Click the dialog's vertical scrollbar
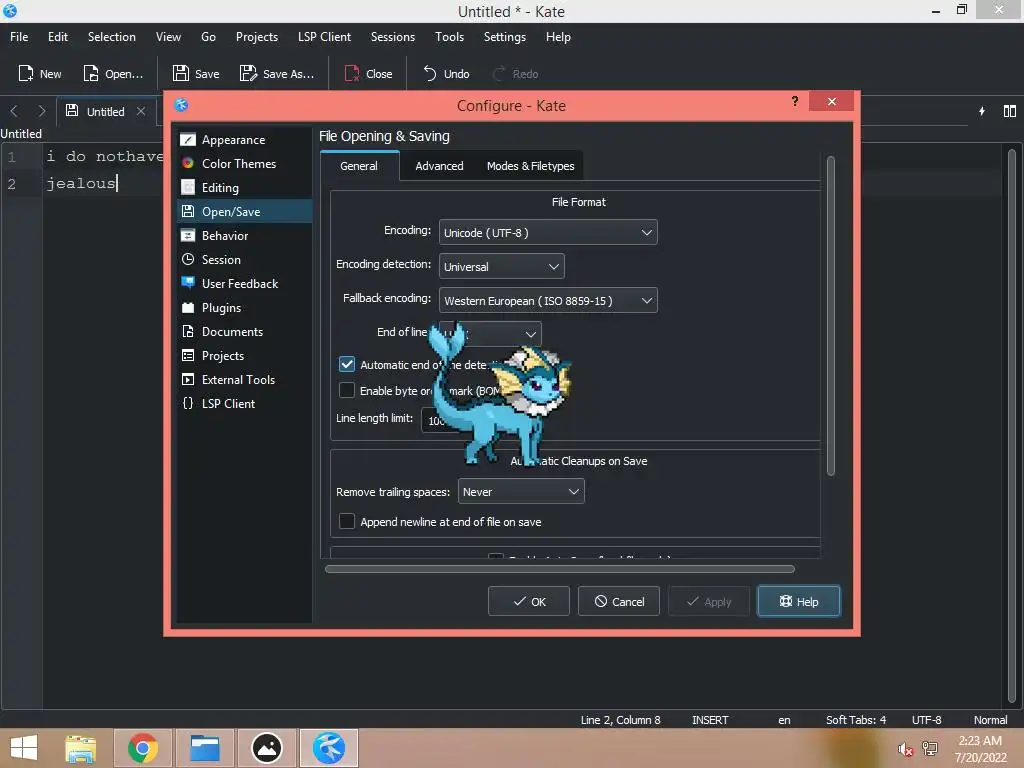 click(831, 316)
